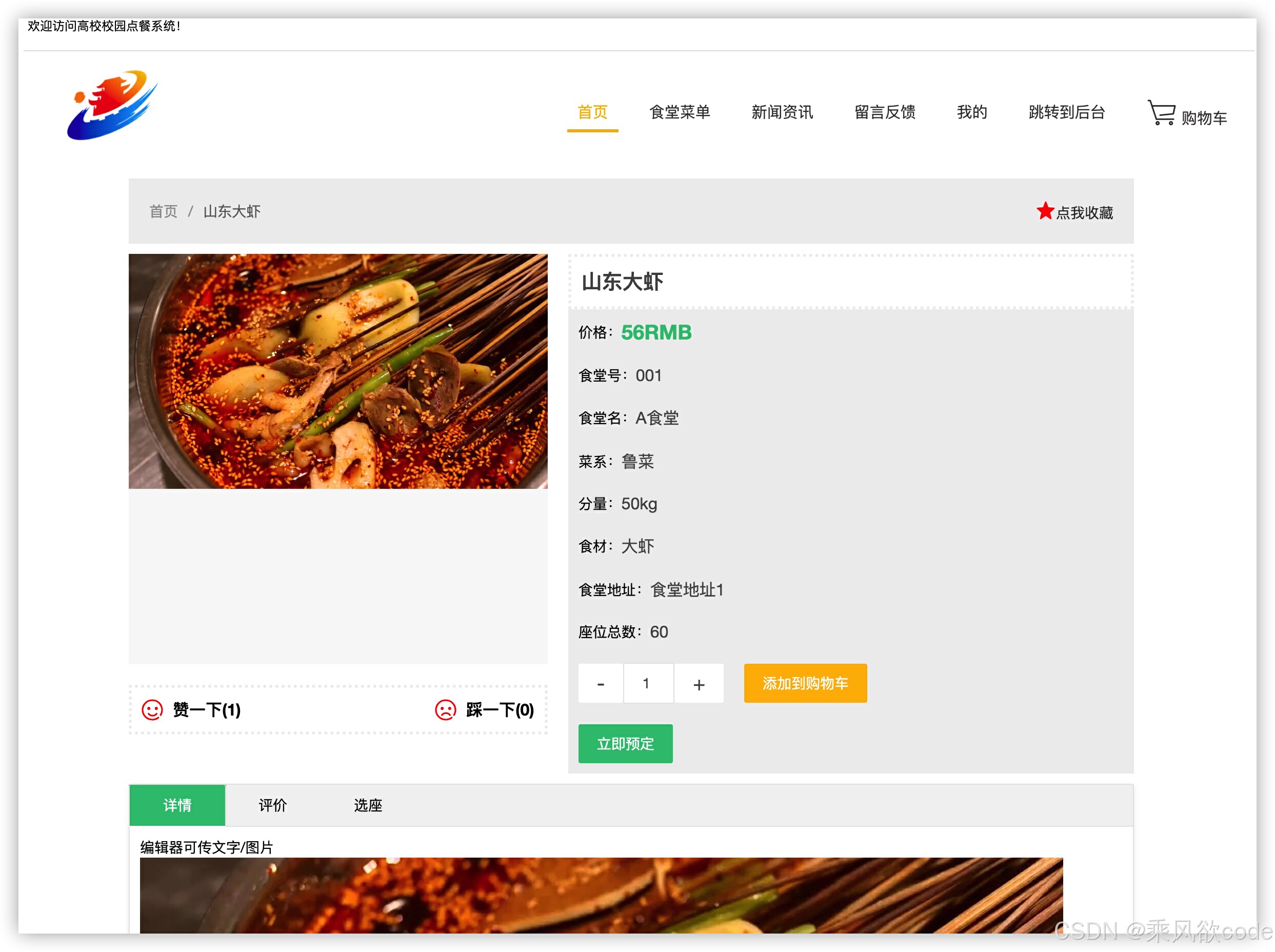The height and width of the screenshot is (952, 1275).
Task: Click 跳转到后台 navigation link
Action: click(1066, 112)
